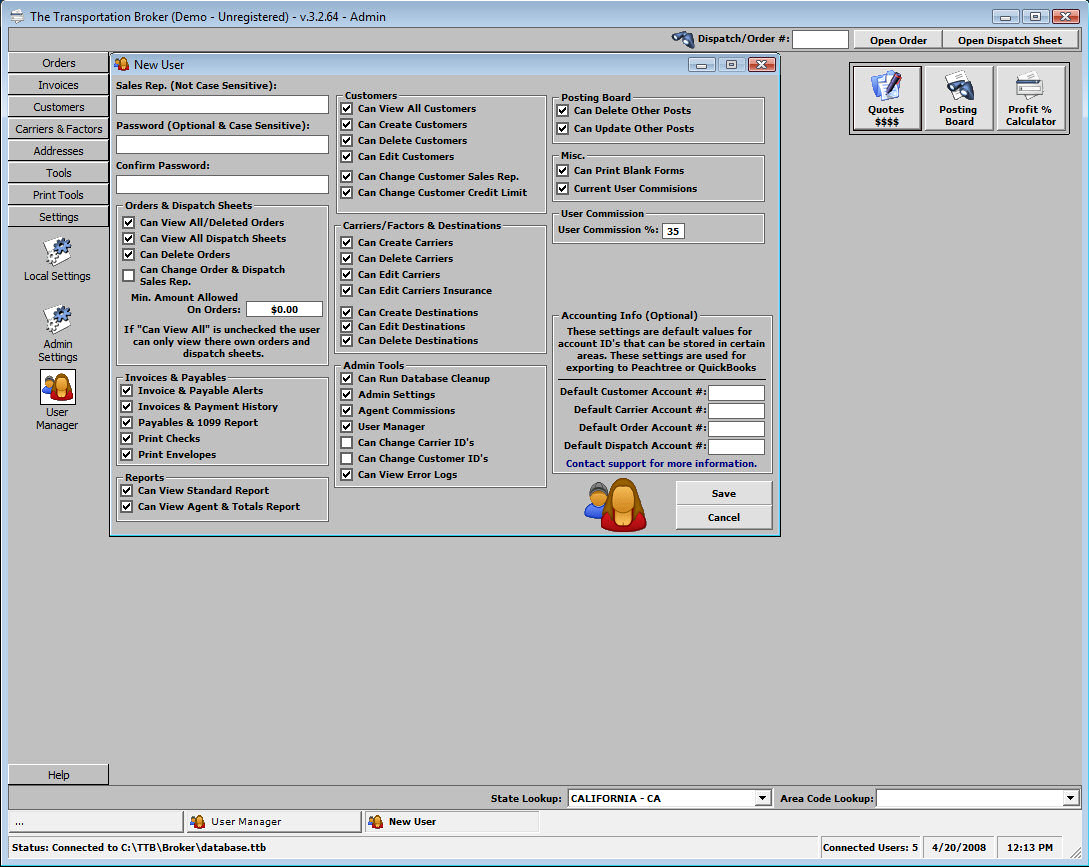Uncheck Can Edit Carriers Insurance
This screenshot has height=867, width=1089.
[x=347, y=290]
